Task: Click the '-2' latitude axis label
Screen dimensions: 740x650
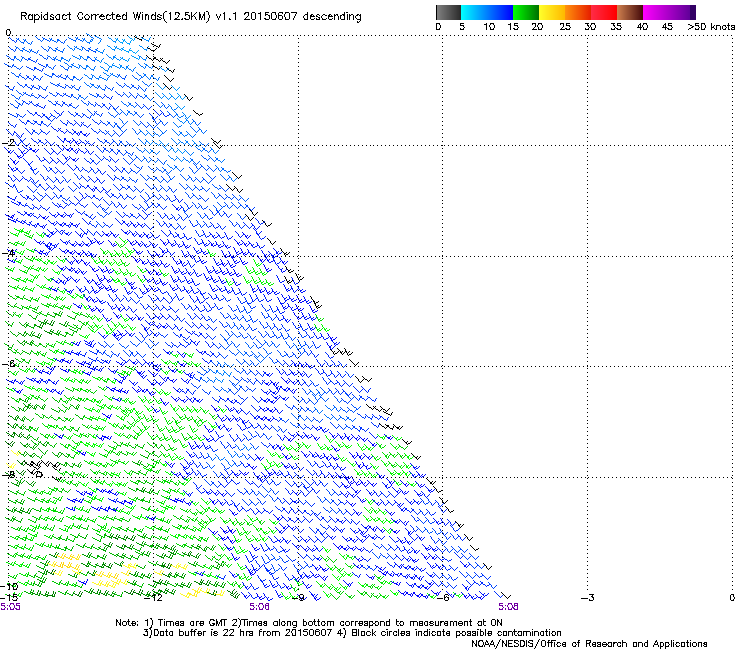Action: [x=8, y=143]
